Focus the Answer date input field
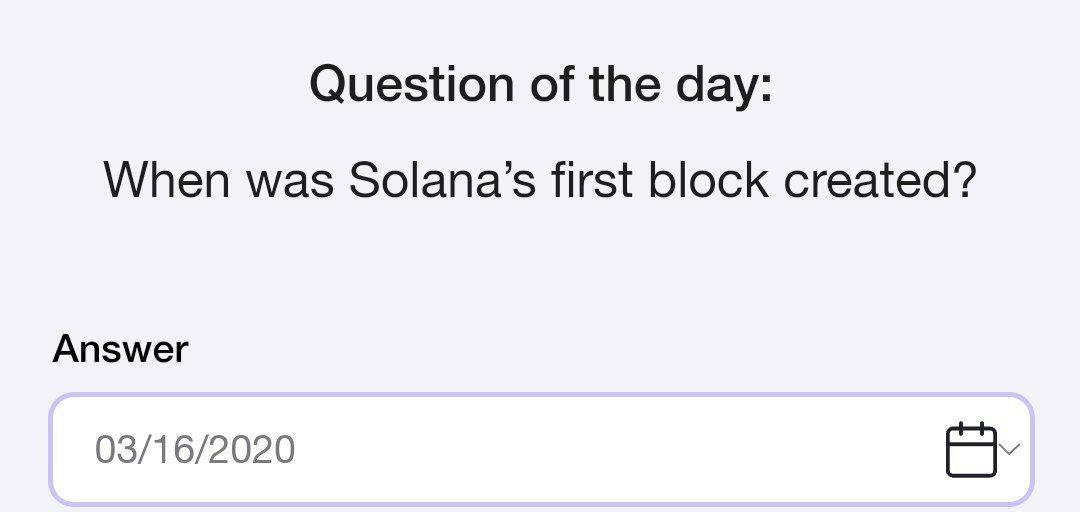The width and height of the screenshot is (1080, 512). coord(541,449)
